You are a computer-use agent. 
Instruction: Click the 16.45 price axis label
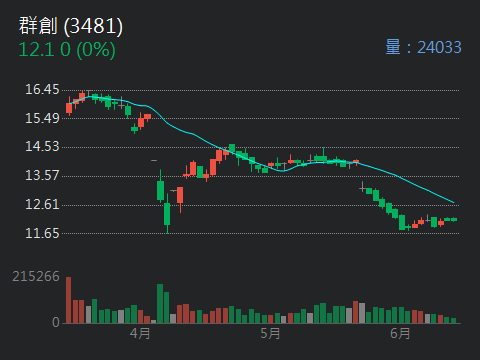pyautogui.click(x=42, y=89)
